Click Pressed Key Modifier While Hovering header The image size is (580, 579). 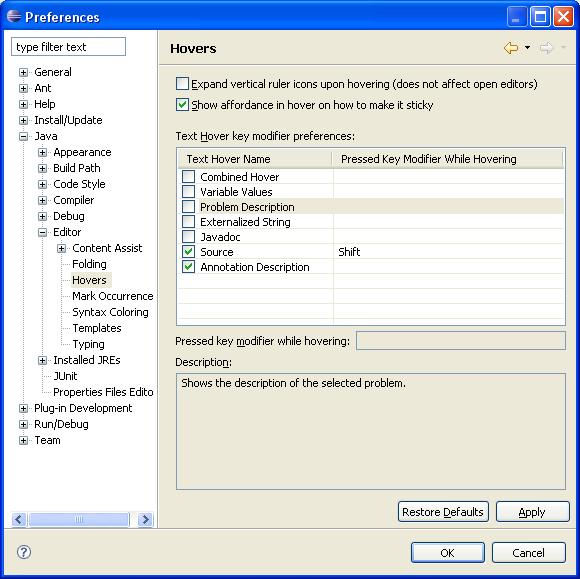(x=447, y=159)
